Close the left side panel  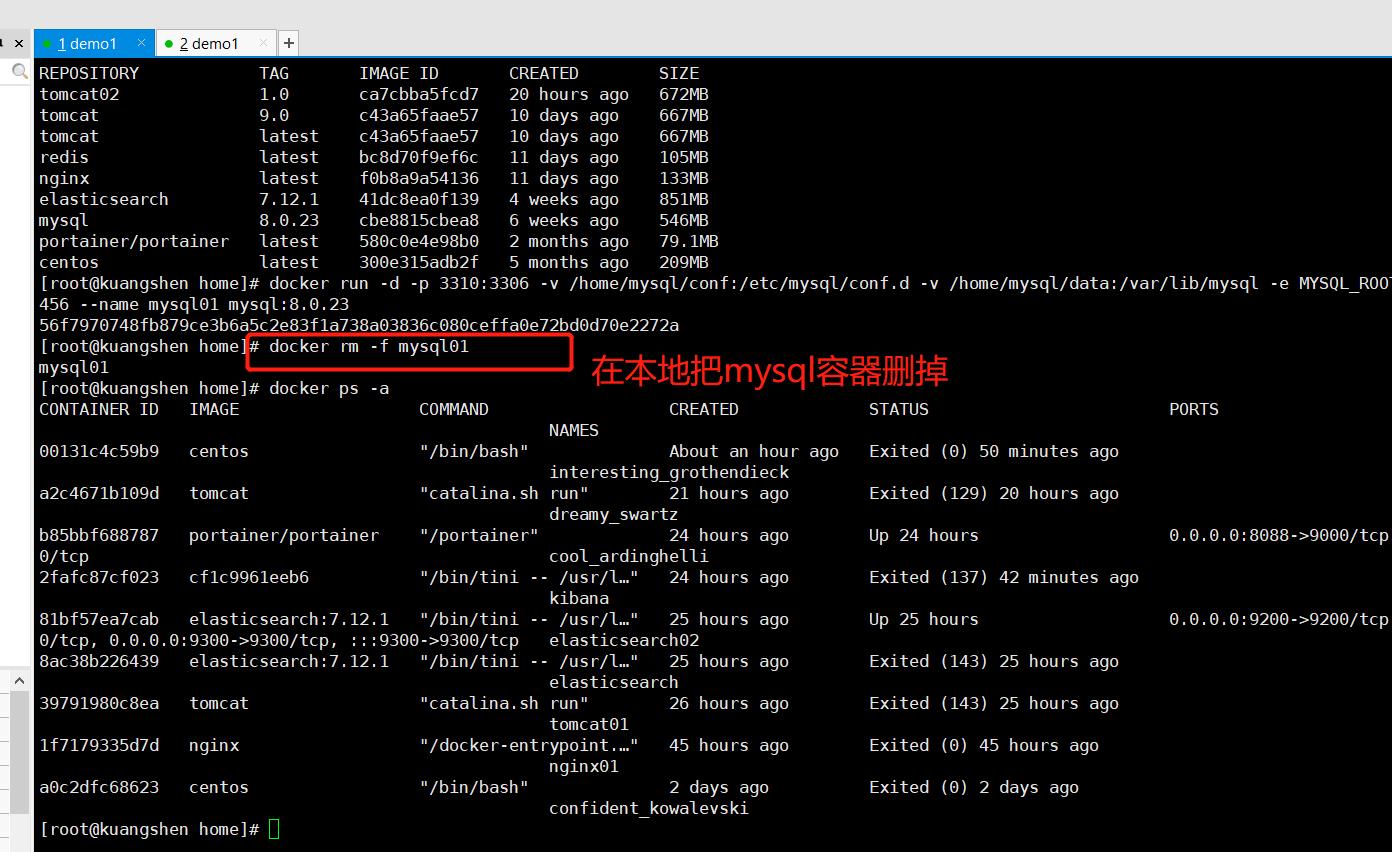coord(19,43)
